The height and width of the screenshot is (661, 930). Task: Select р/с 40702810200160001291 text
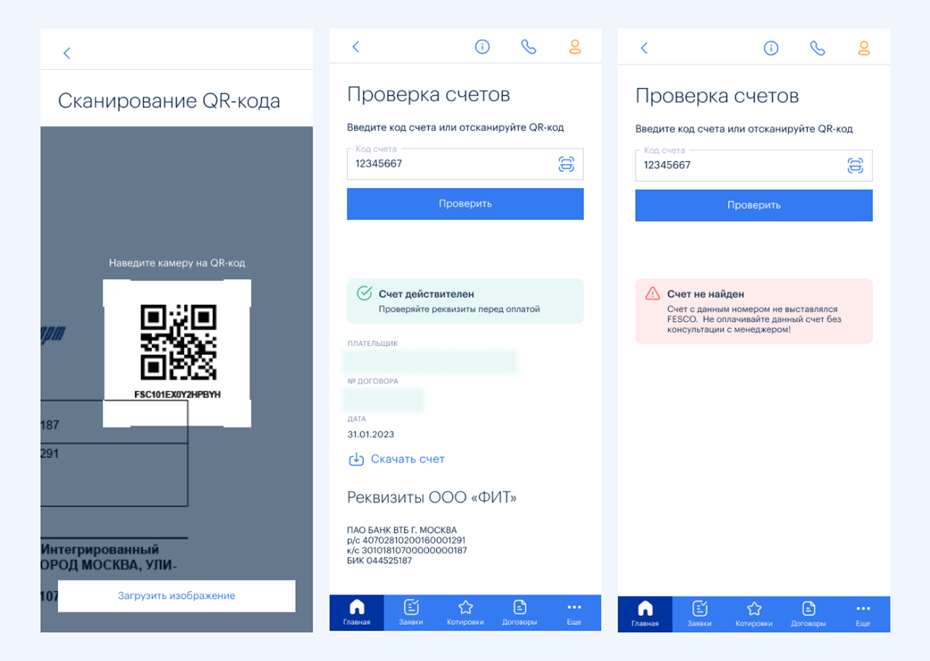pyautogui.click(x=406, y=541)
